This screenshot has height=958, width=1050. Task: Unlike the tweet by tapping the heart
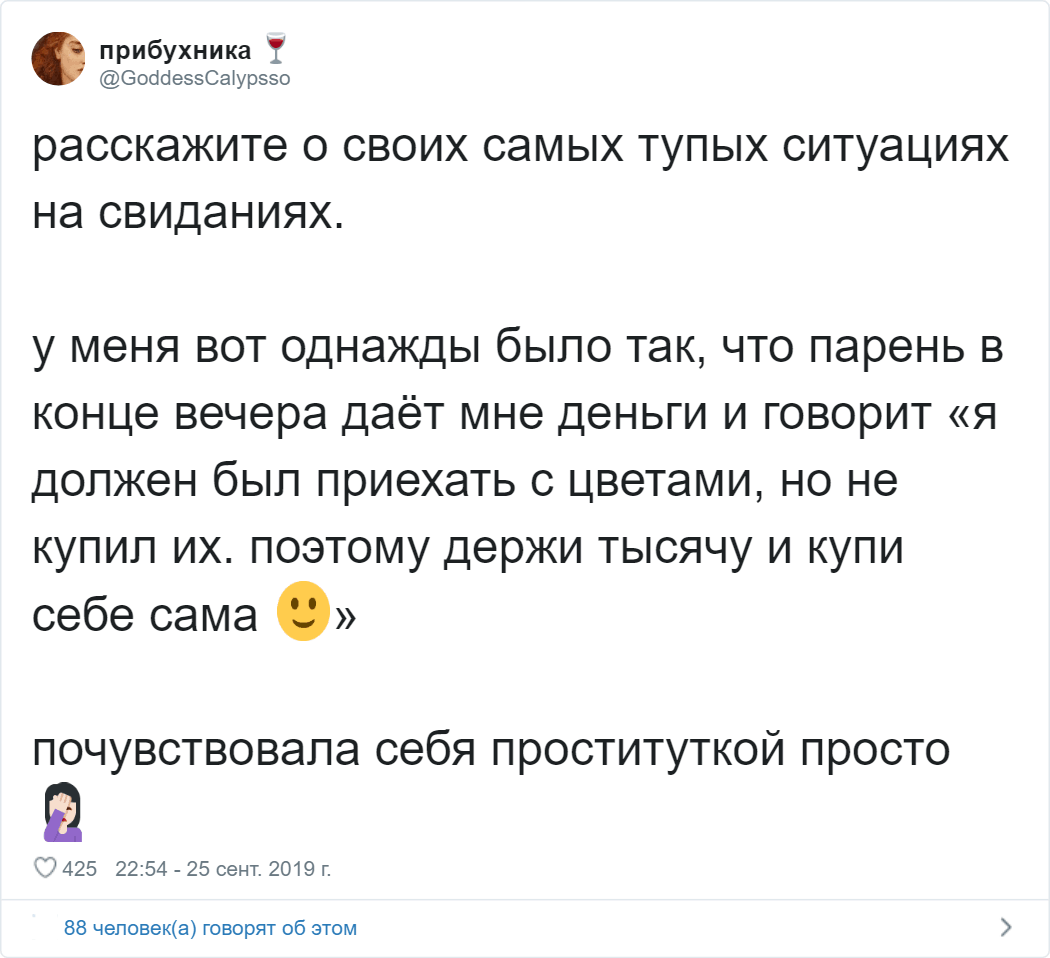46,869
